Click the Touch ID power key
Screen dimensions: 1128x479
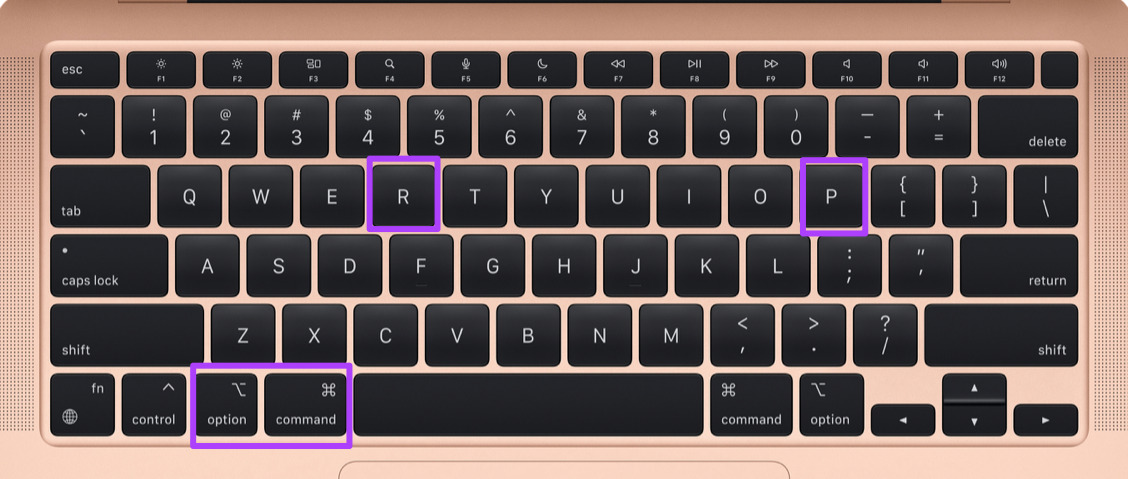1060,70
